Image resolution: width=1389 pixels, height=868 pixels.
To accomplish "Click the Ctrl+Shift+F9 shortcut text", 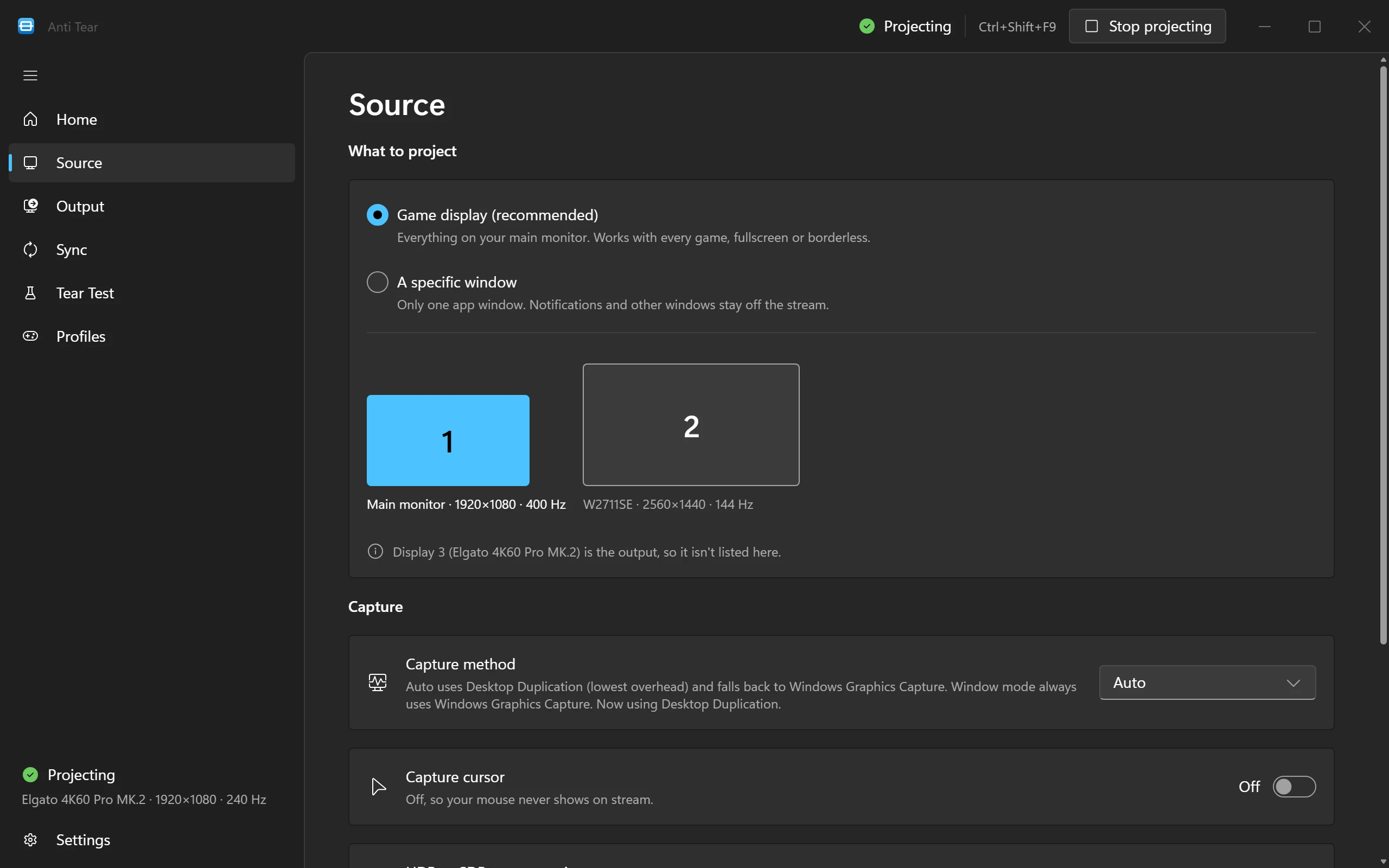I will point(1016,27).
